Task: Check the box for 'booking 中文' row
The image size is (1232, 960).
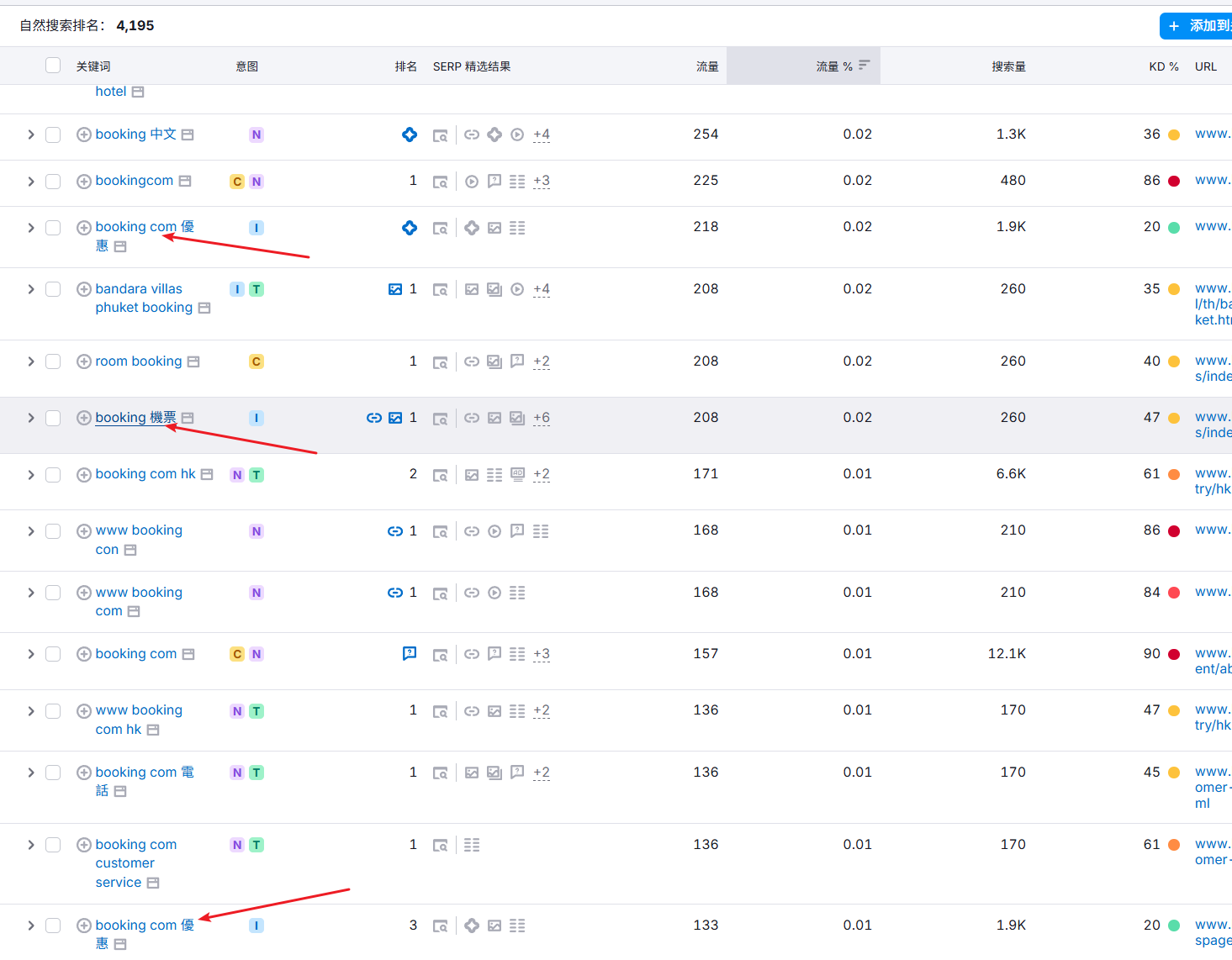Action: [x=53, y=135]
